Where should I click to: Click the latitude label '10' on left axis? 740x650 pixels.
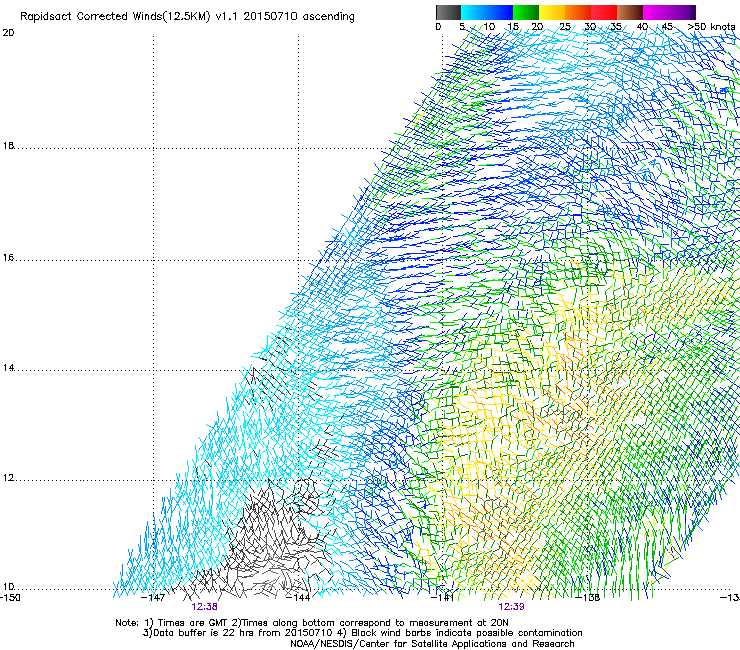(x=8, y=587)
